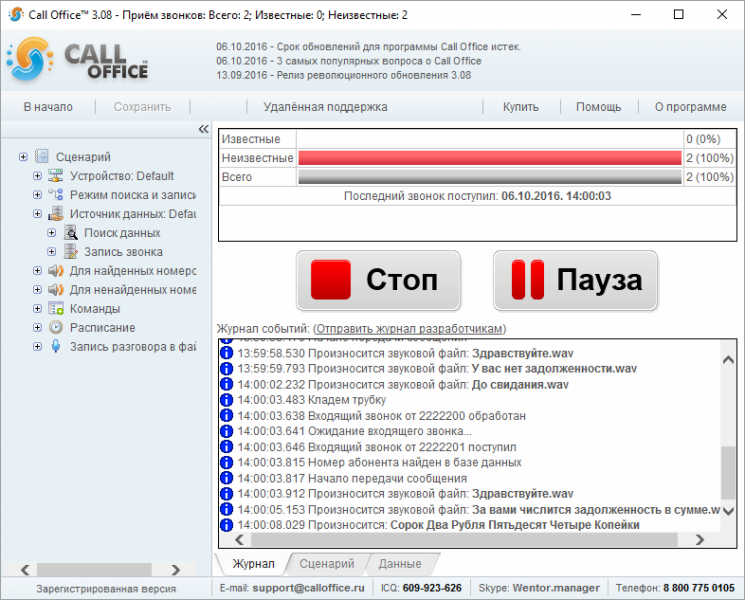Expand the Для ненайденных номеров node
The image size is (745, 600).
click(x=38, y=290)
